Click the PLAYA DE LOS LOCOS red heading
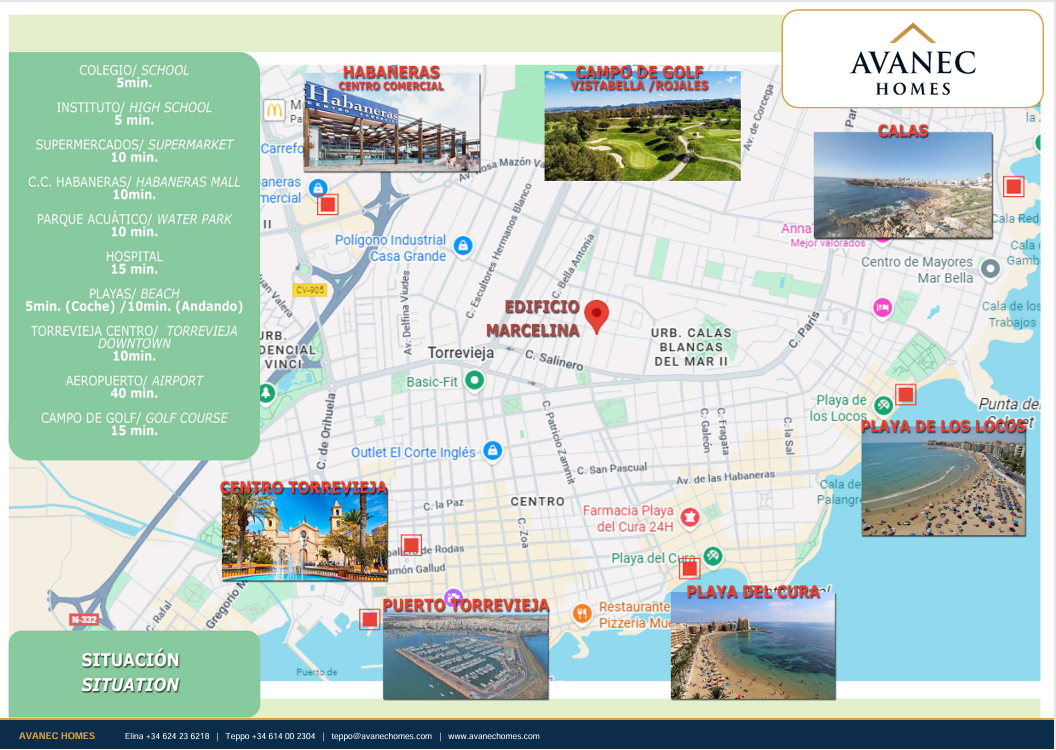The image size is (1056, 750). (x=944, y=426)
